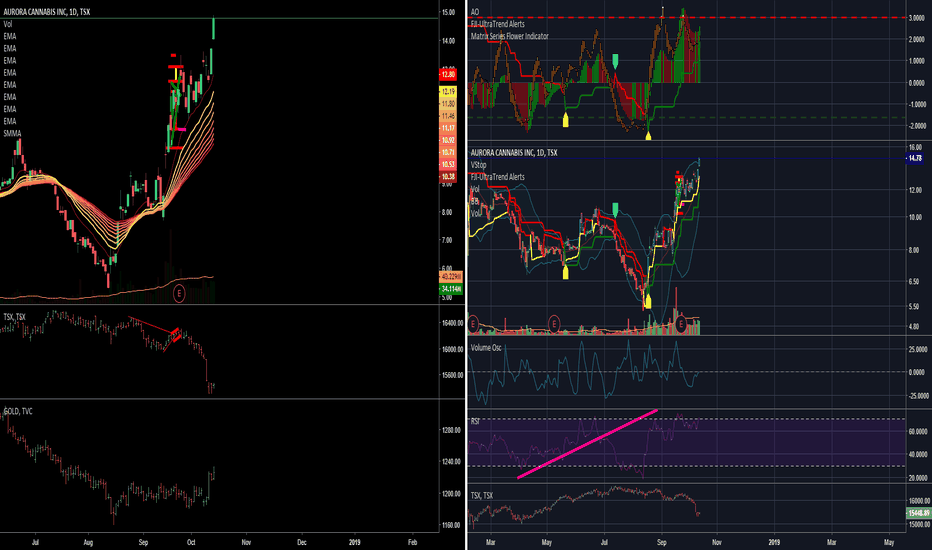Click the Aug label on the left time axis
This screenshot has height=550, width=932.
click(89, 542)
